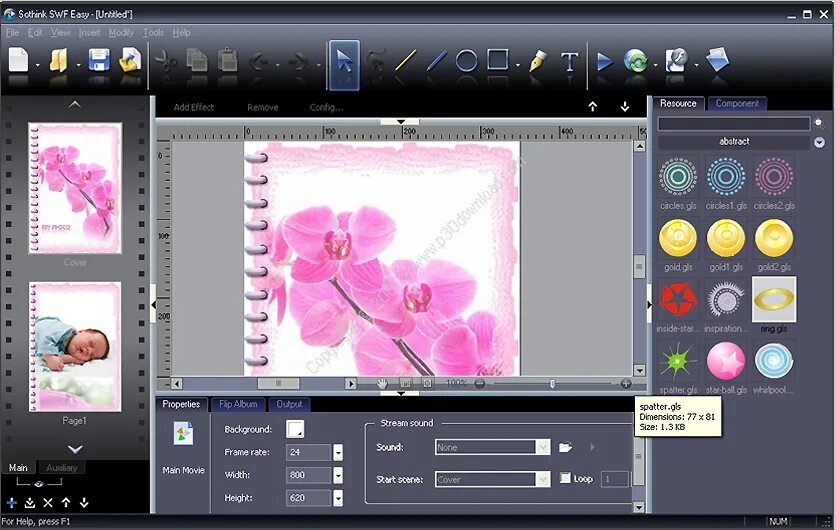
Task: Click scene list down chevron
Action: point(75,449)
